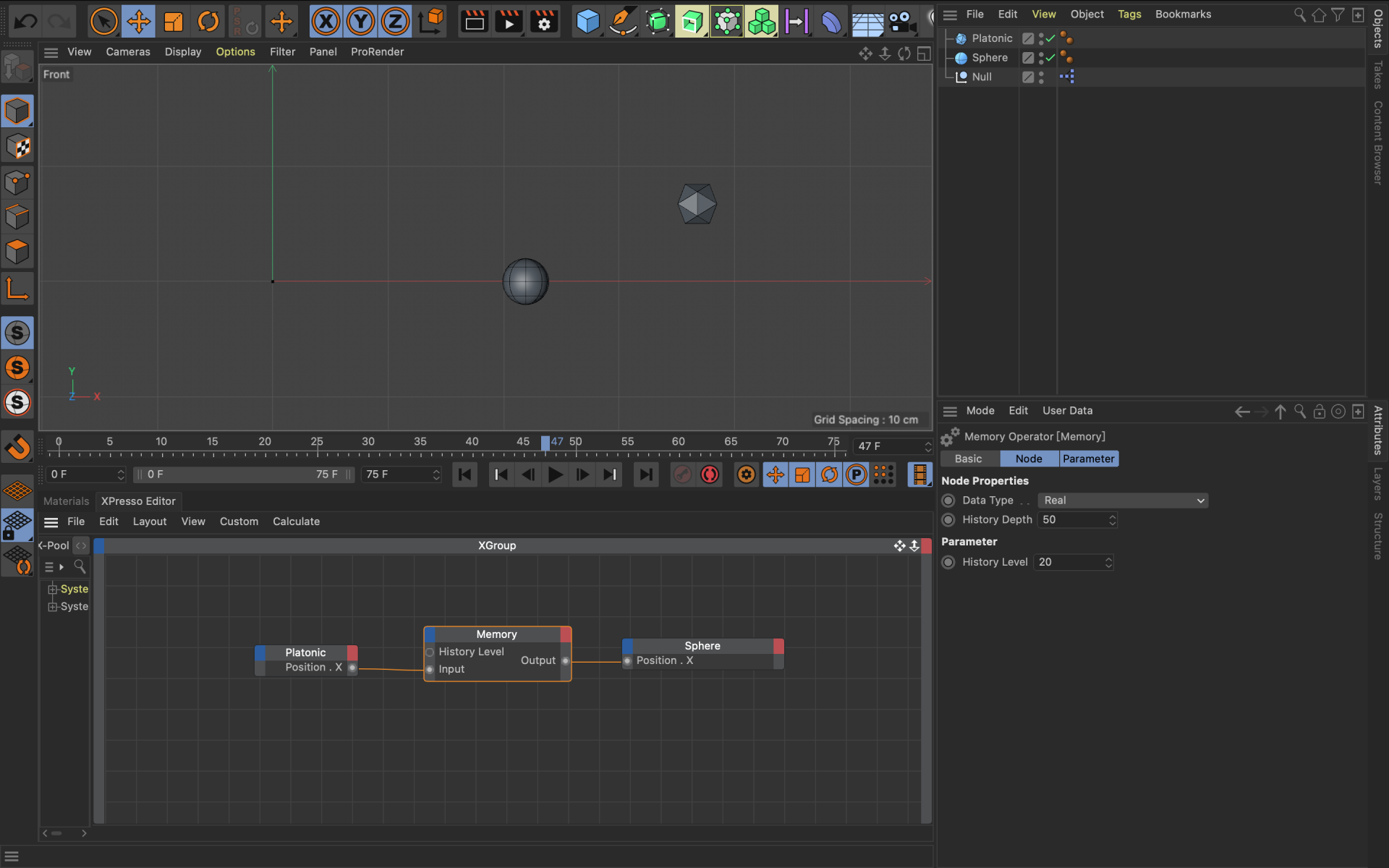Image resolution: width=1389 pixels, height=868 pixels.
Task: Render the current view with clapperboard icon
Action: 475,22
